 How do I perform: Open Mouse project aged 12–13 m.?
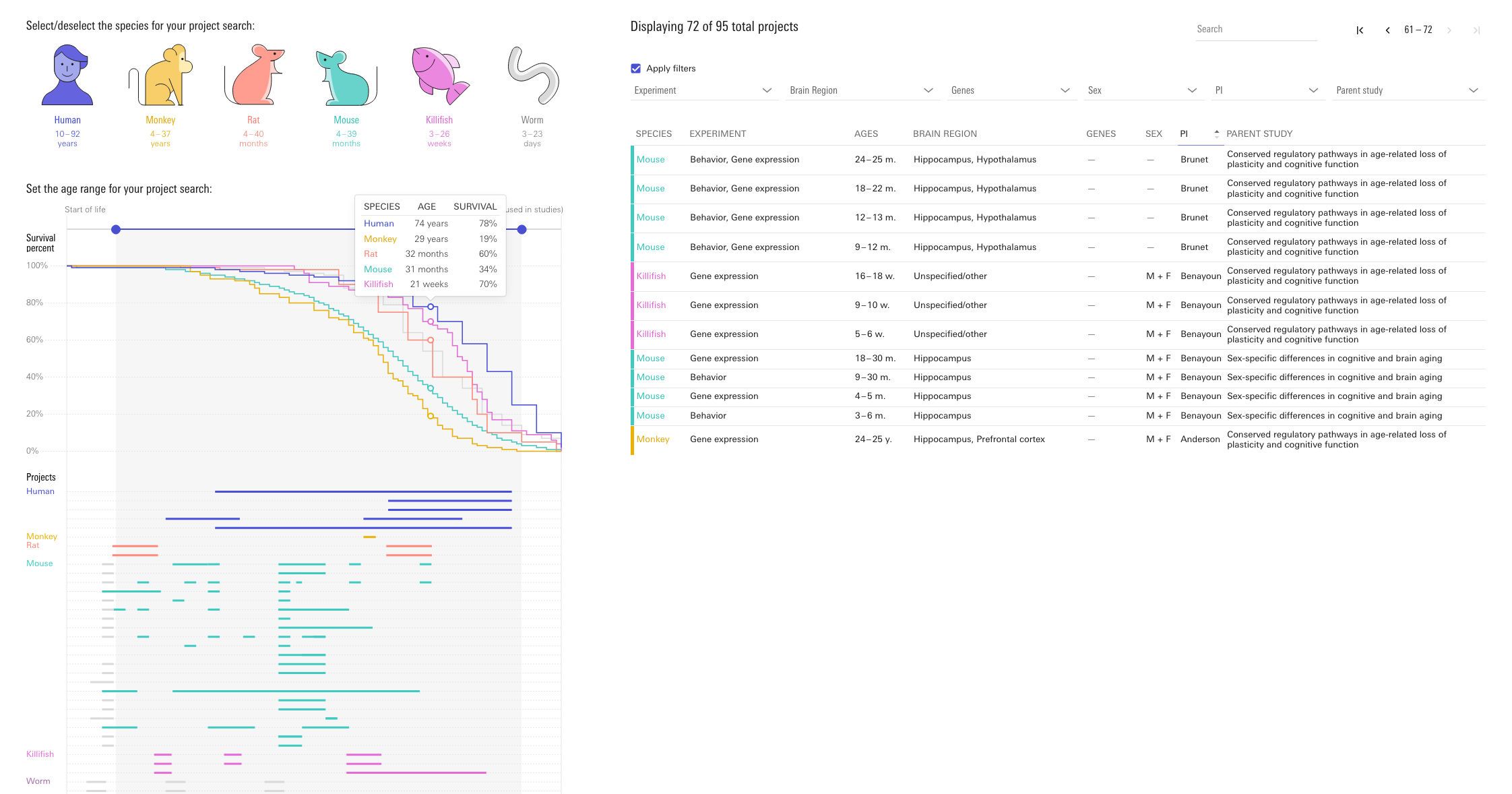pyautogui.click(x=1058, y=218)
